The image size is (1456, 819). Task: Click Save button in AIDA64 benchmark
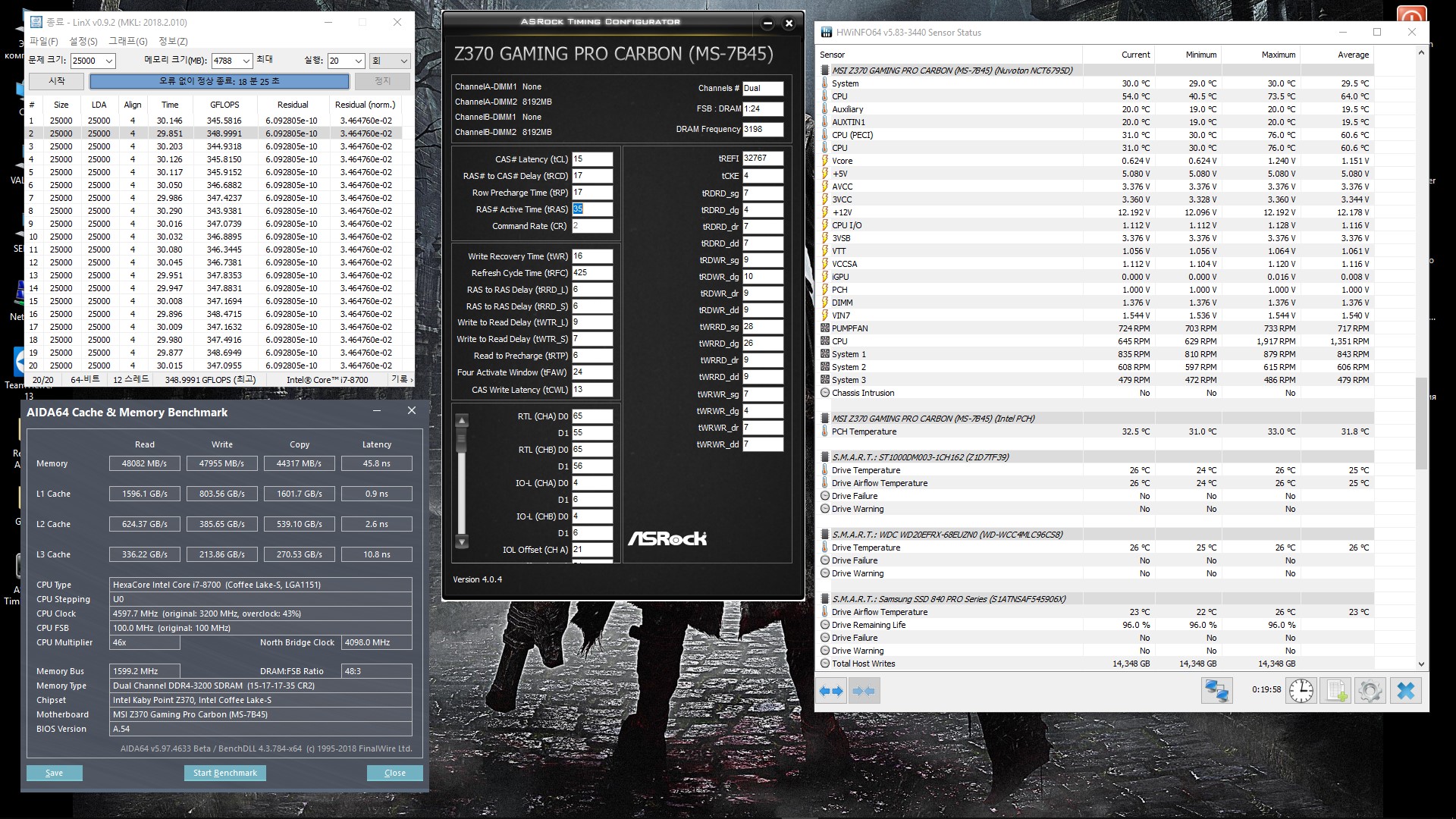(x=54, y=773)
